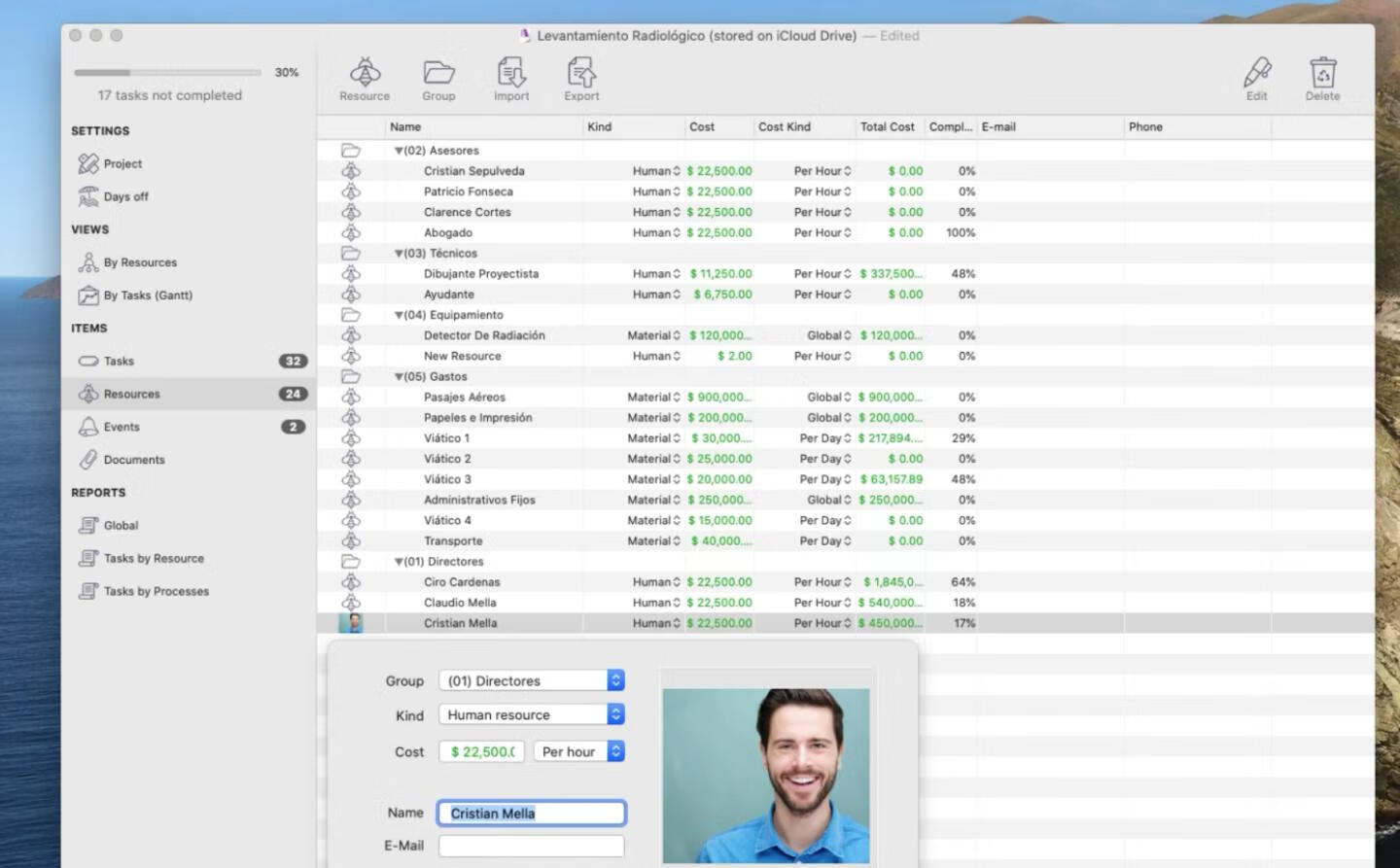The width and height of the screenshot is (1400, 868).
Task: Select the Patricio Fonseca resource
Action: [x=469, y=191]
